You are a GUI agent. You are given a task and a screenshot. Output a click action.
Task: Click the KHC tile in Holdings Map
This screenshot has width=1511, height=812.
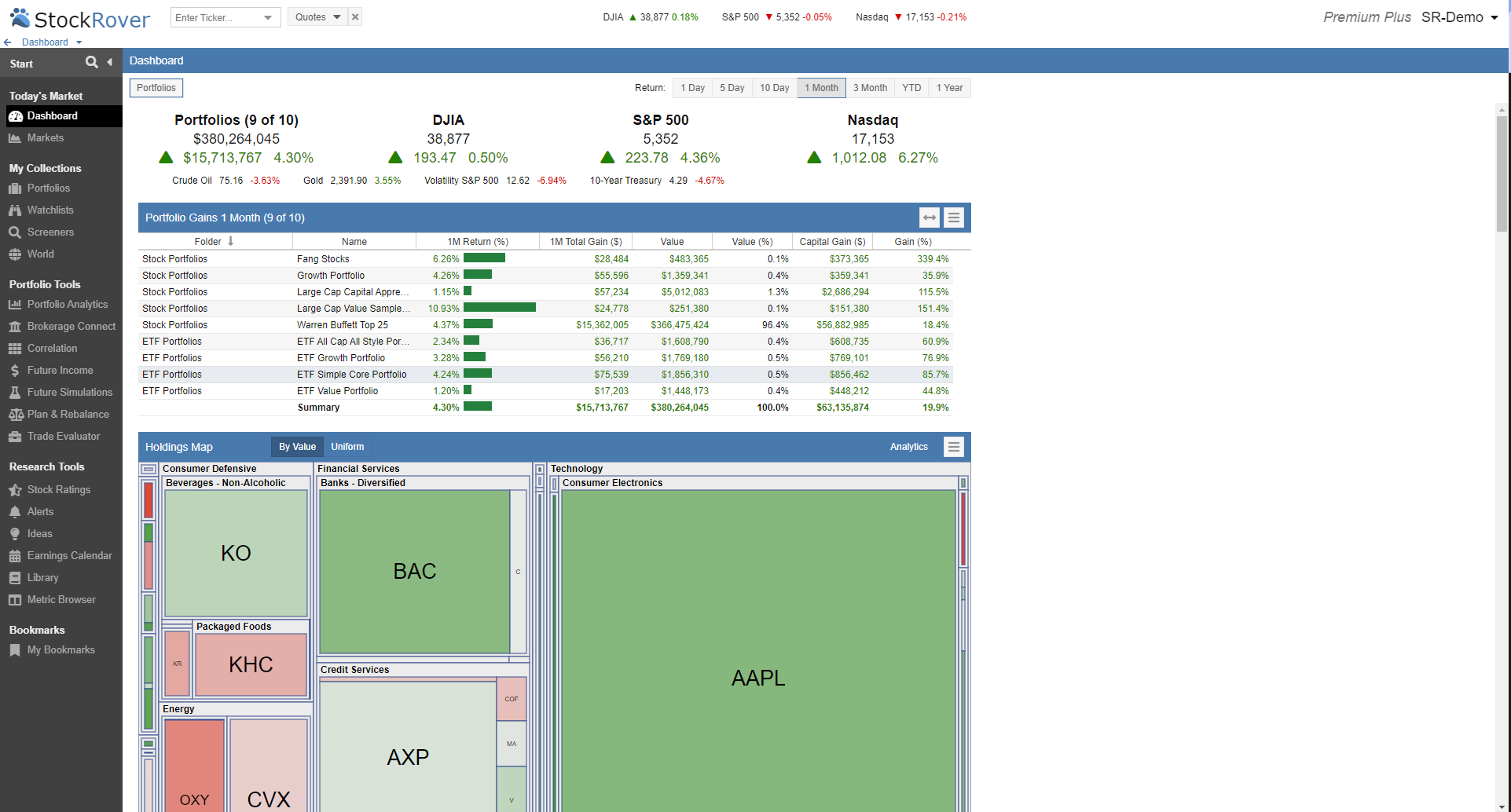pyautogui.click(x=251, y=664)
